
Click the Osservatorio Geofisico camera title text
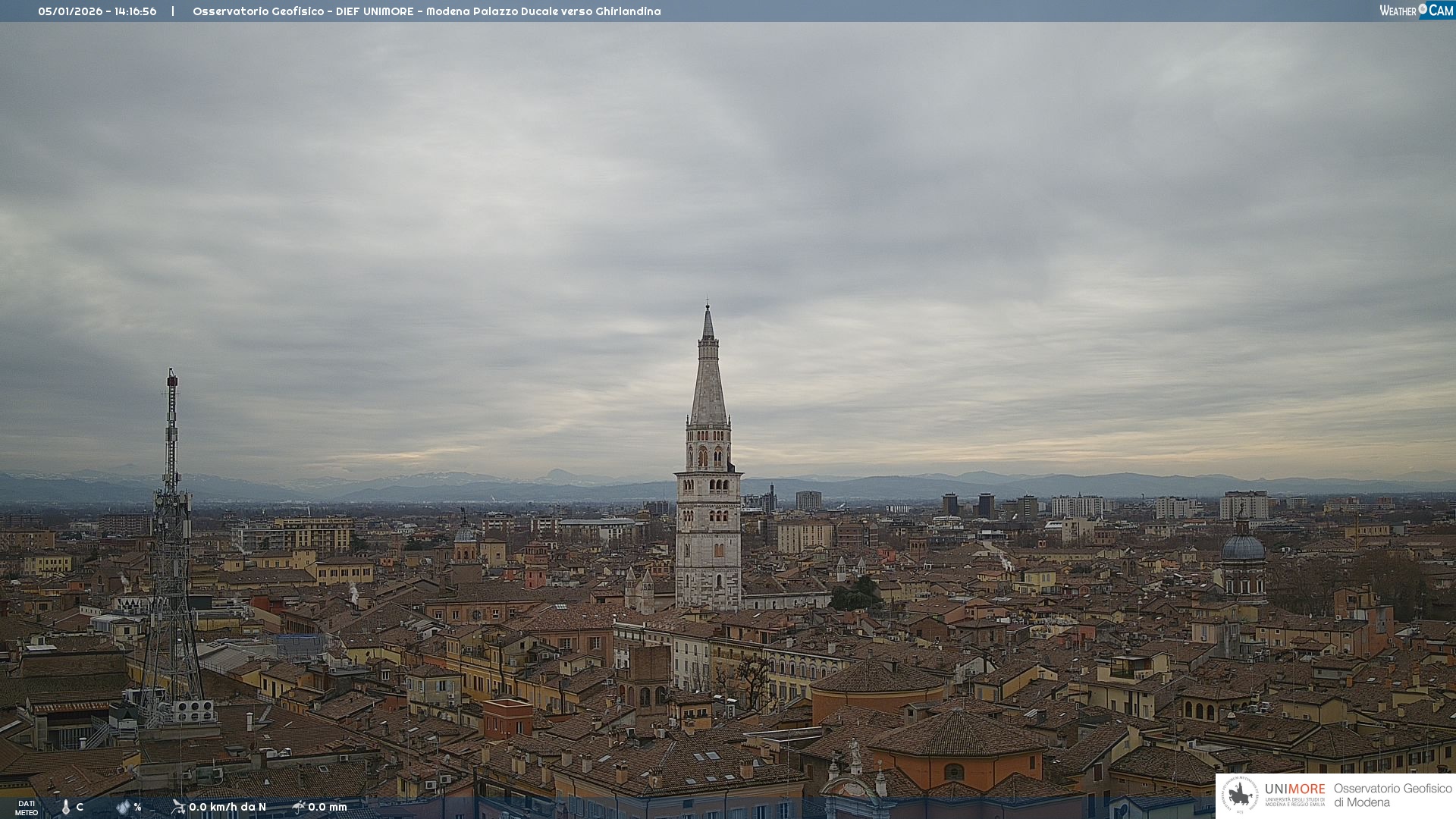426,11
